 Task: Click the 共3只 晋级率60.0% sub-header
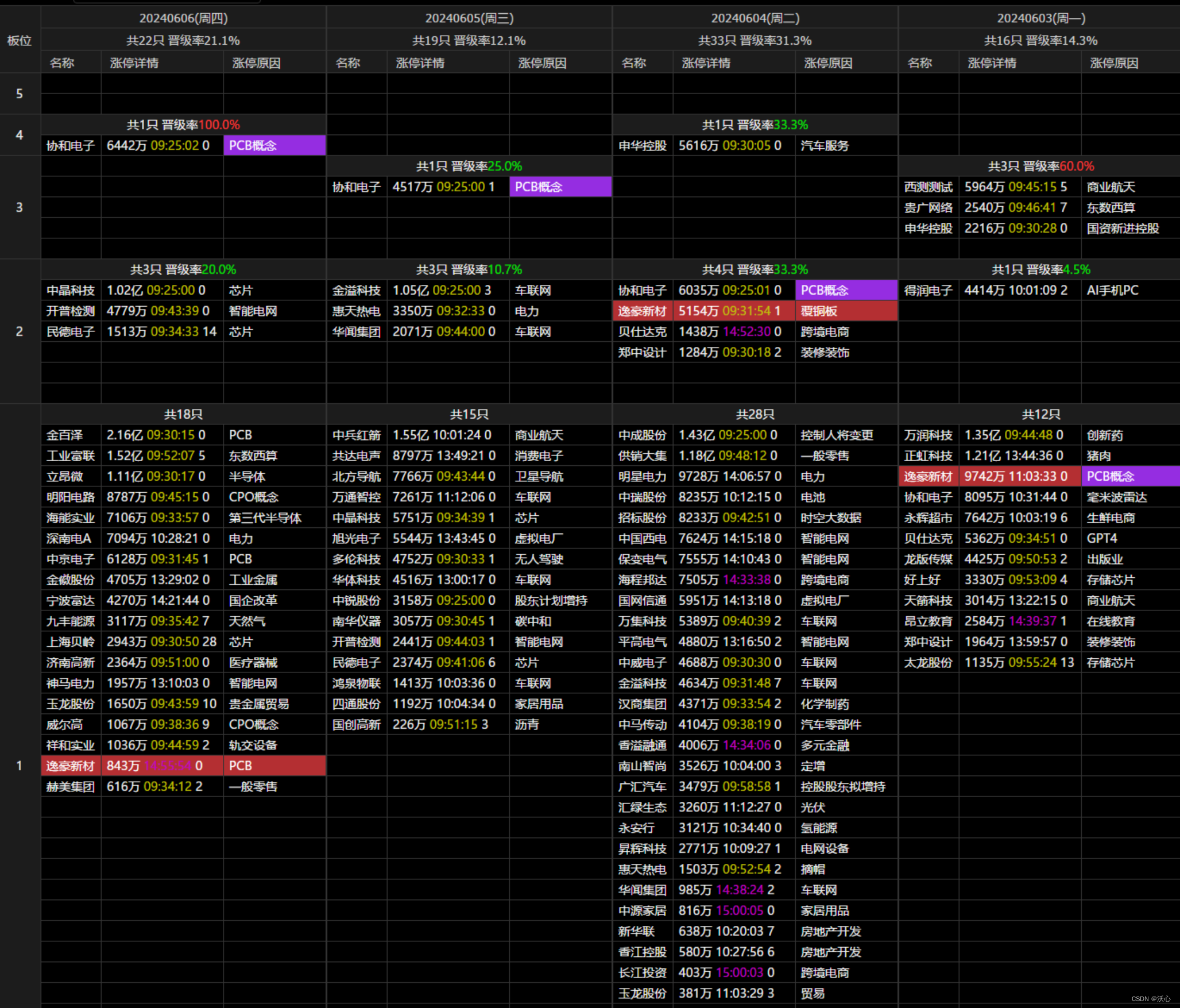[x=1041, y=166]
